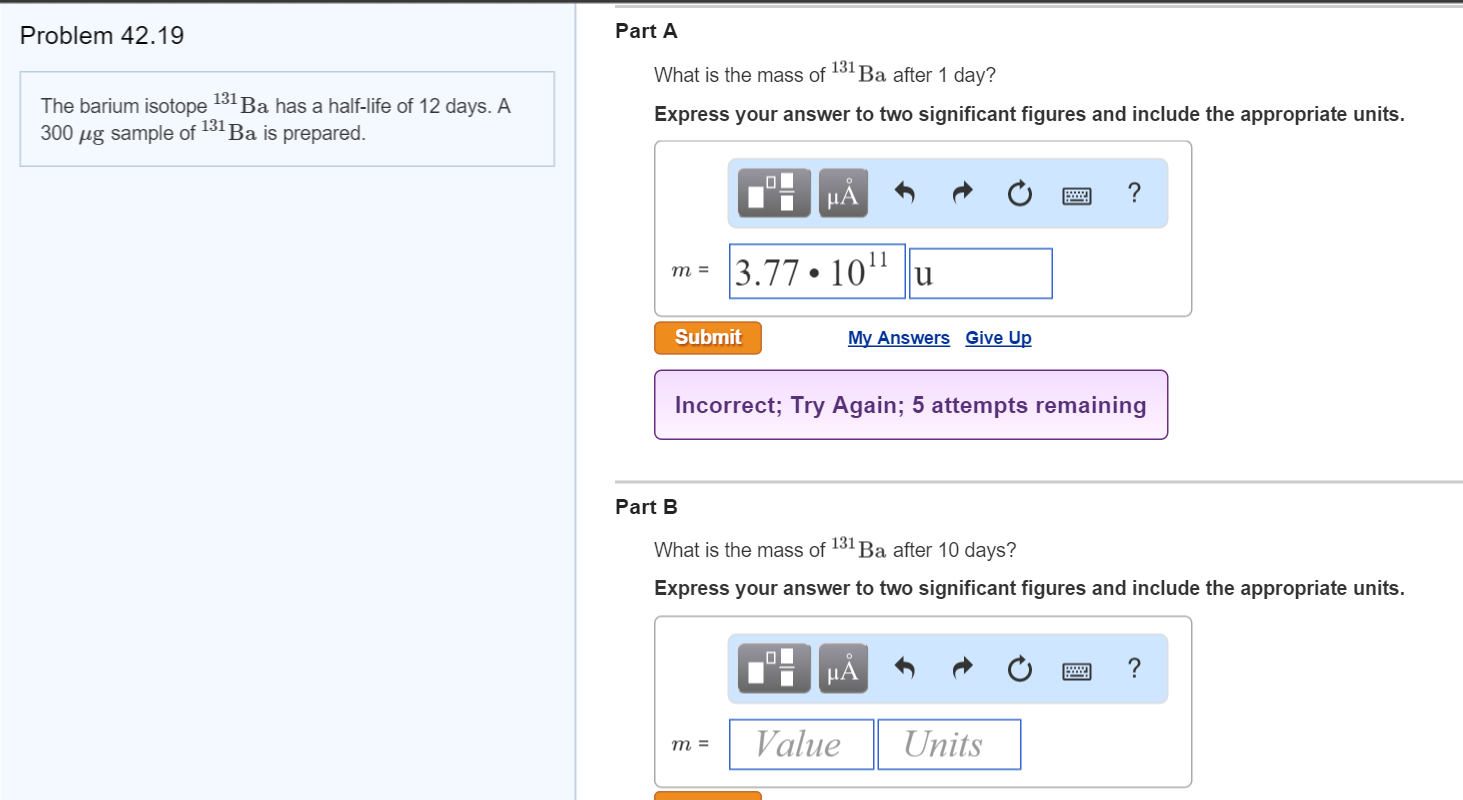Open the templates palette in Part A toolbar
1463x800 pixels.
(x=773, y=192)
